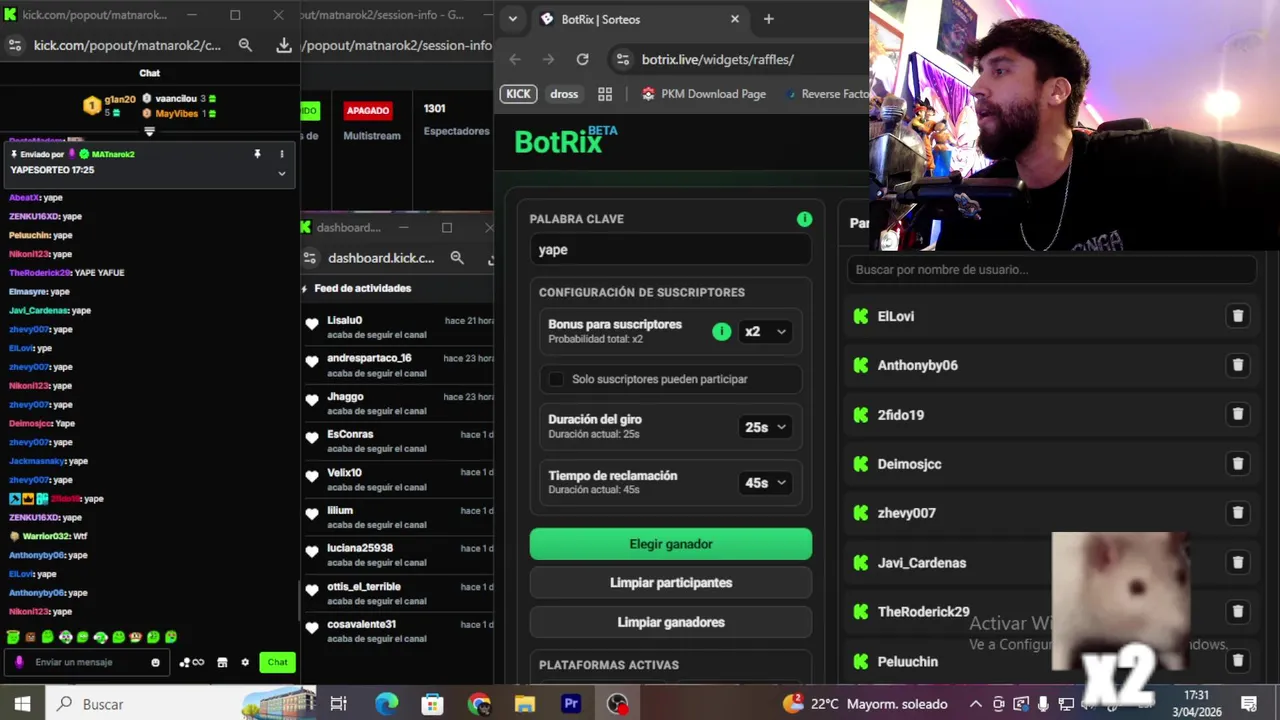Open the x2 subscriber bonus dropdown

click(x=765, y=332)
